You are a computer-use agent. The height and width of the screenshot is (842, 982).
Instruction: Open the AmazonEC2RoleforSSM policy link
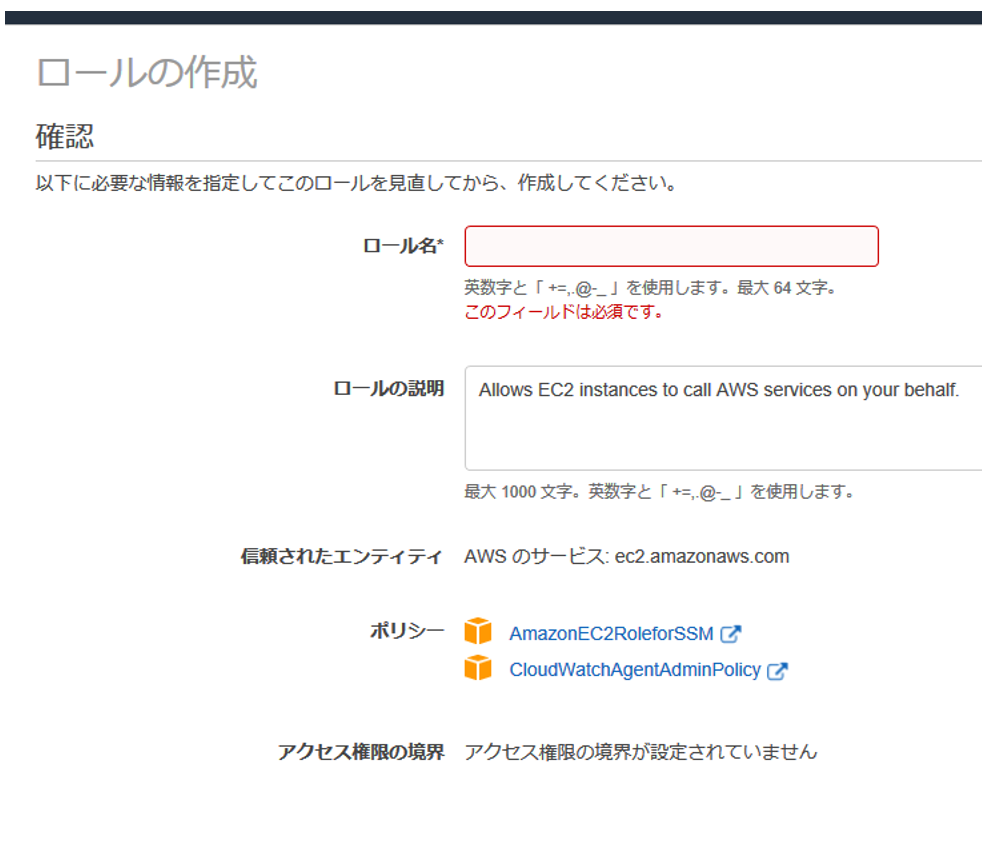(x=611, y=633)
